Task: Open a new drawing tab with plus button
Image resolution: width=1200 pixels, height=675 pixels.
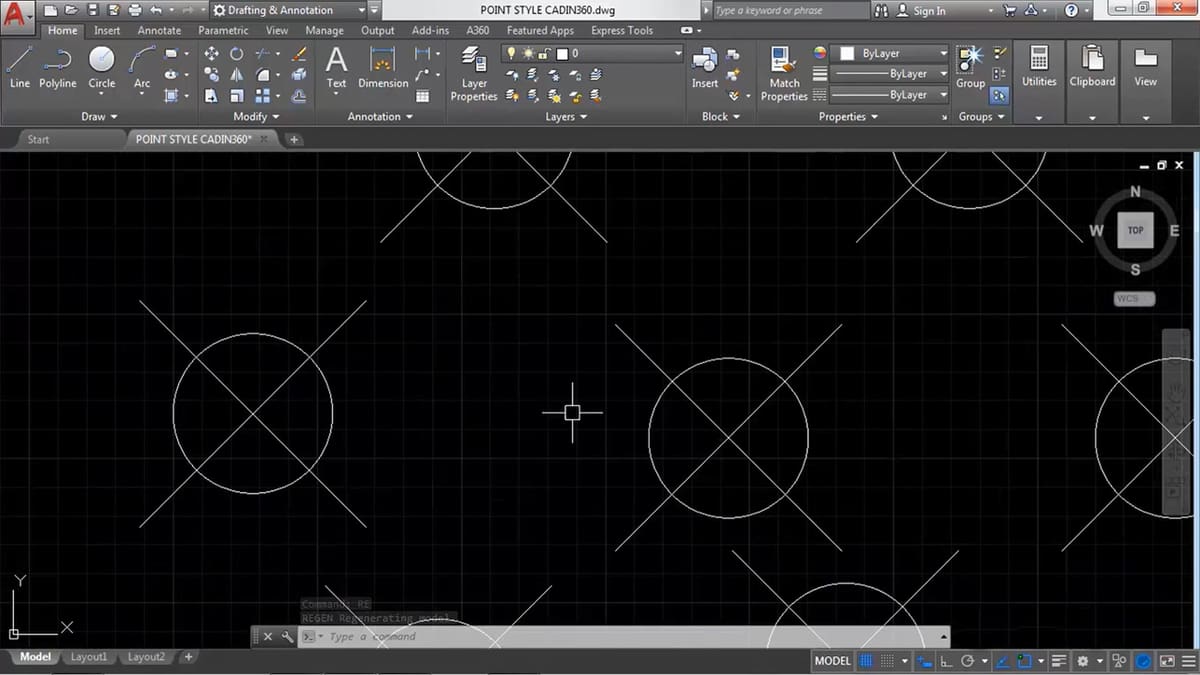Action: point(294,140)
